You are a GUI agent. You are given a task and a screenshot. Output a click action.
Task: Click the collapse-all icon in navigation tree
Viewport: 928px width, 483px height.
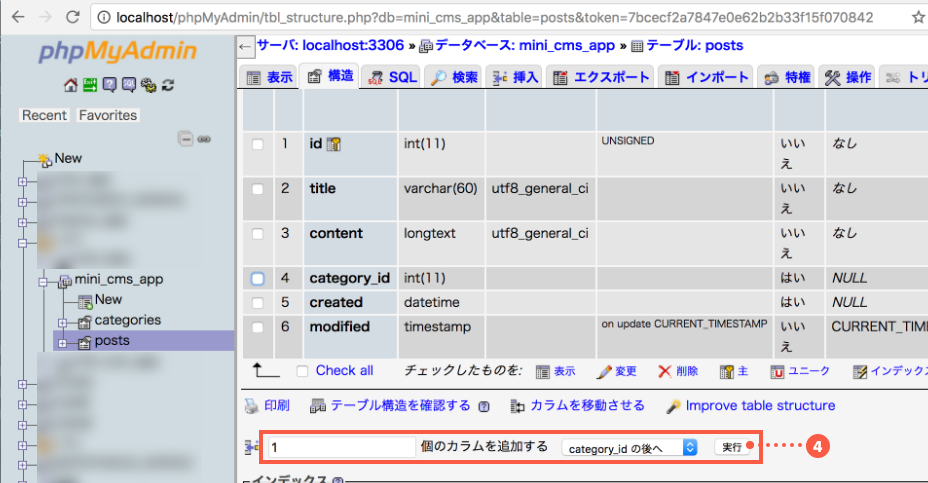[185, 139]
